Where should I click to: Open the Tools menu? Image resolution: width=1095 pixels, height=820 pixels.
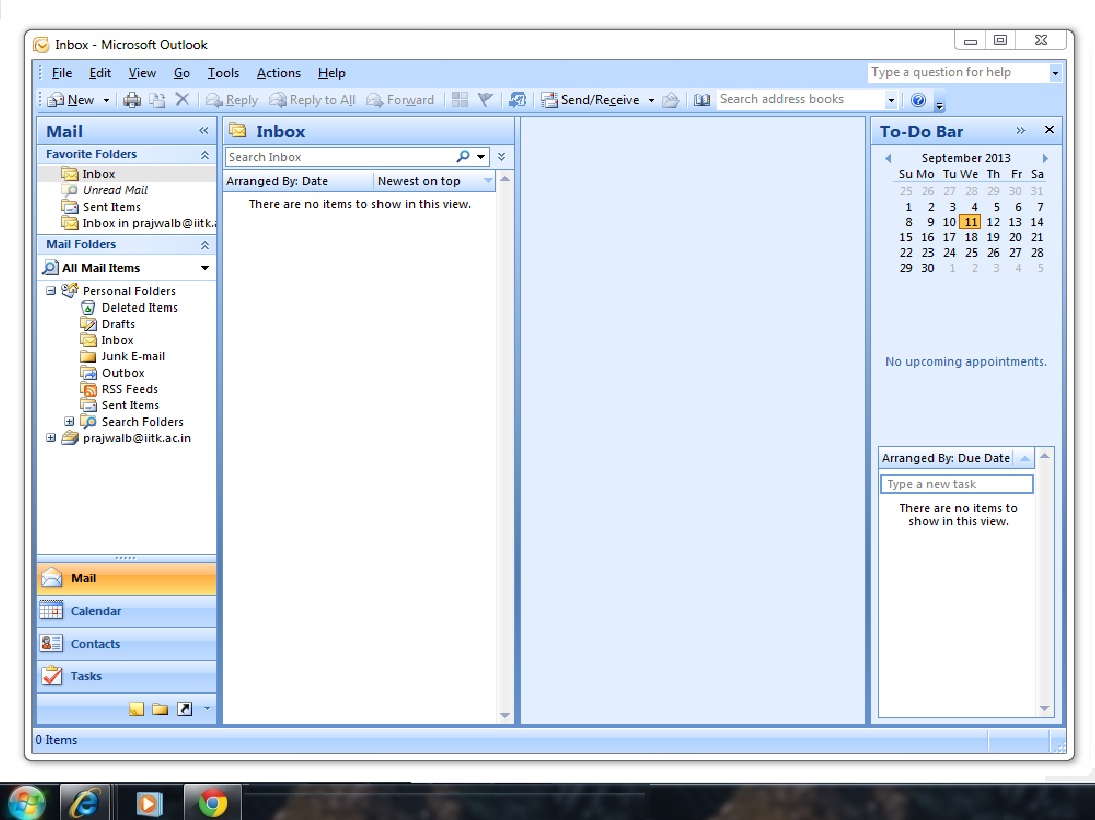click(x=223, y=73)
